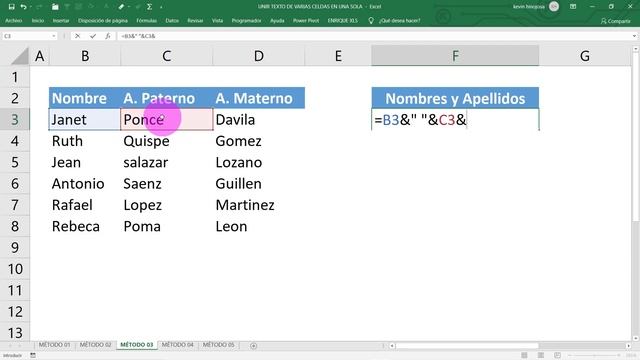640x360 pixels.
Task: Click the lightbulb Tell Me icon
Action: [371, 20]
